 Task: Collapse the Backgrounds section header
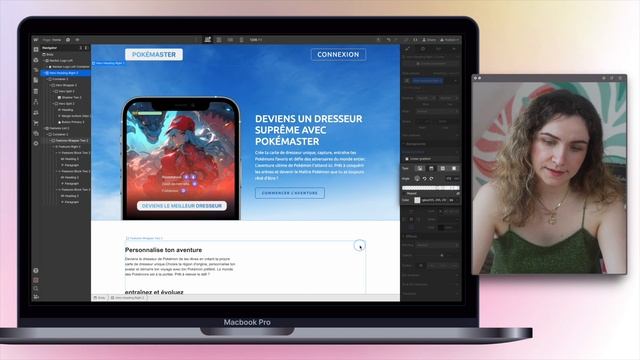click(x=430, y=144)
